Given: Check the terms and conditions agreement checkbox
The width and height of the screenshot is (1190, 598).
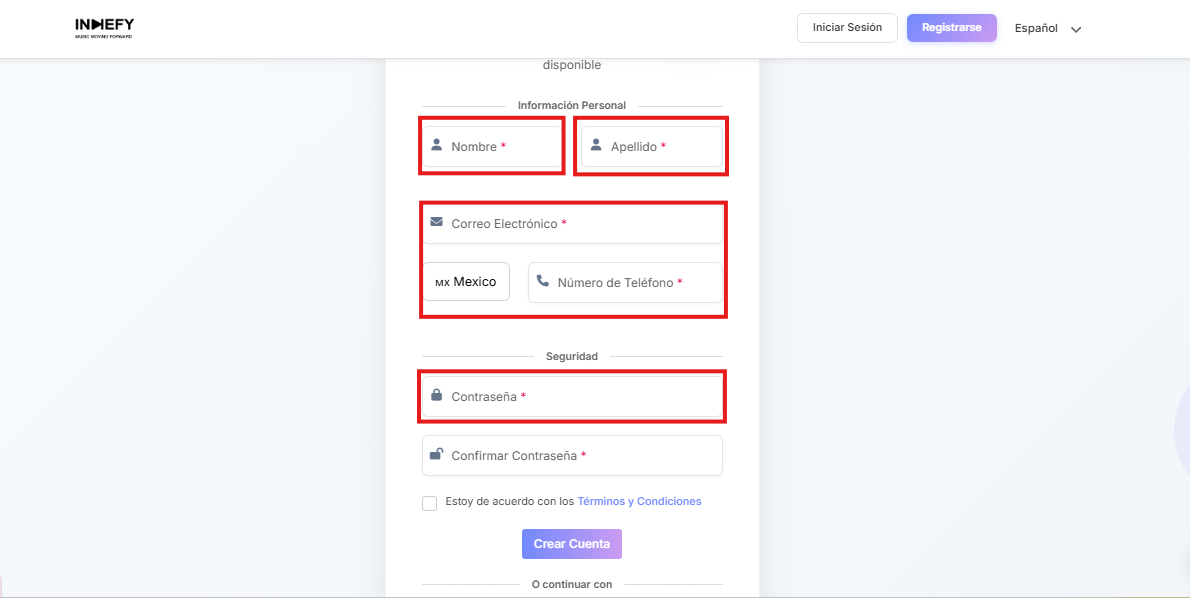Looking at the screenshot, I should 429,503.
